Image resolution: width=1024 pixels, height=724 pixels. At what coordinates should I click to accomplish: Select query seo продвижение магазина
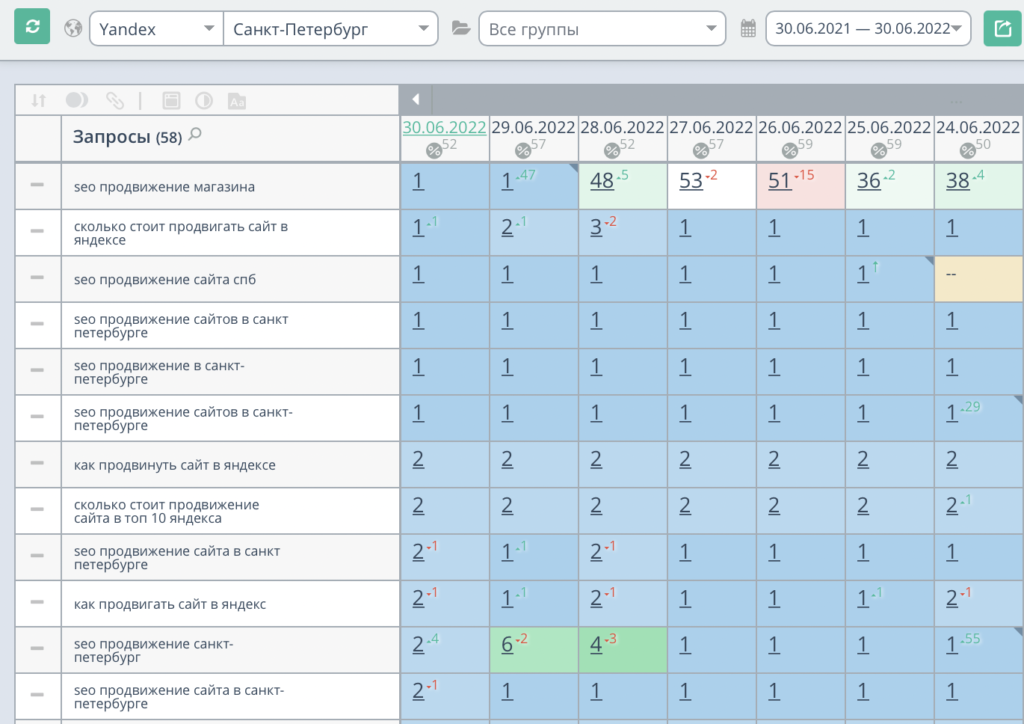point(164,187)
